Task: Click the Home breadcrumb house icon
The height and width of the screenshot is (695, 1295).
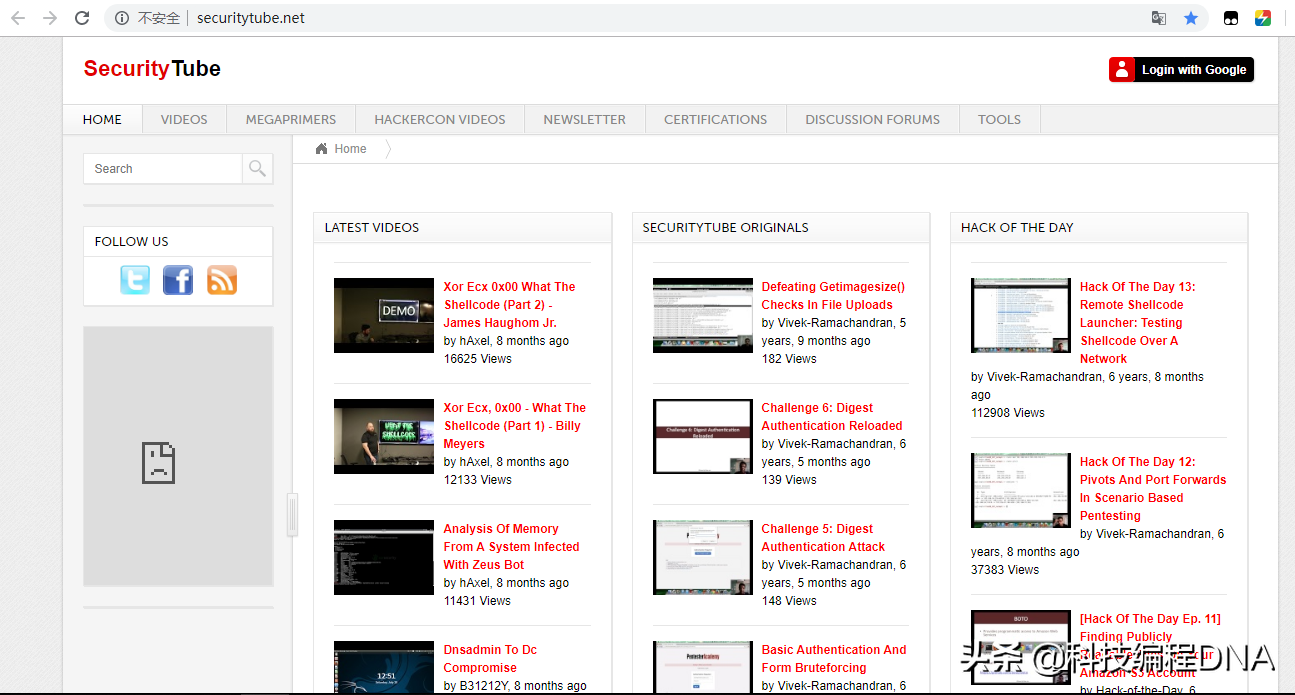Action: [x=321, y=149]
